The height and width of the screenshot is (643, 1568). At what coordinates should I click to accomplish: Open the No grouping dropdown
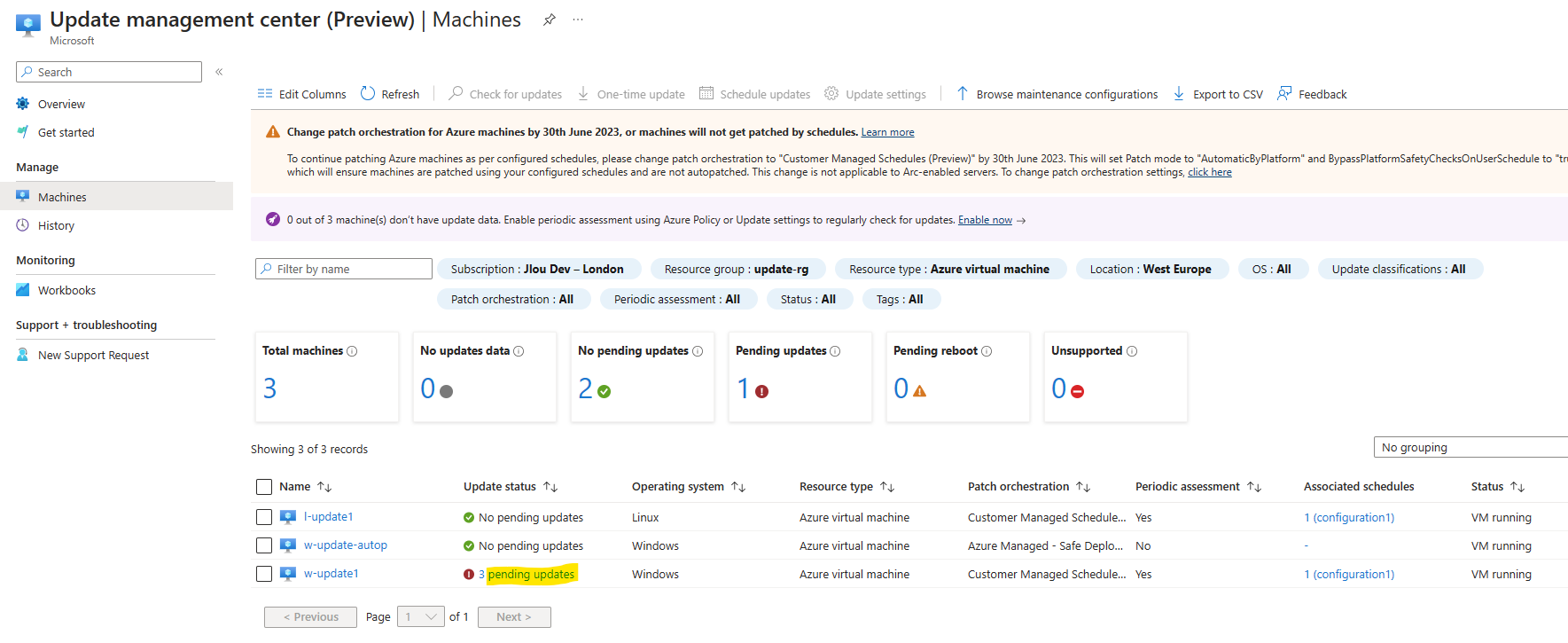point(1471,447)
